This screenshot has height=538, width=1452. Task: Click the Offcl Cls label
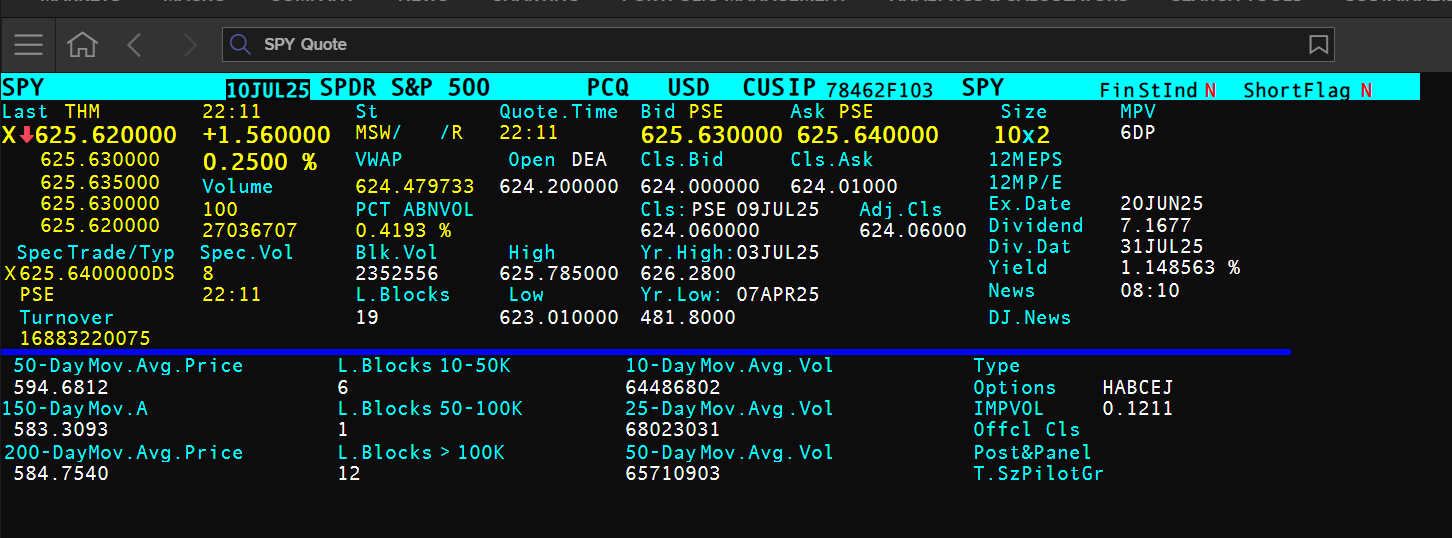click(1027, 430)
